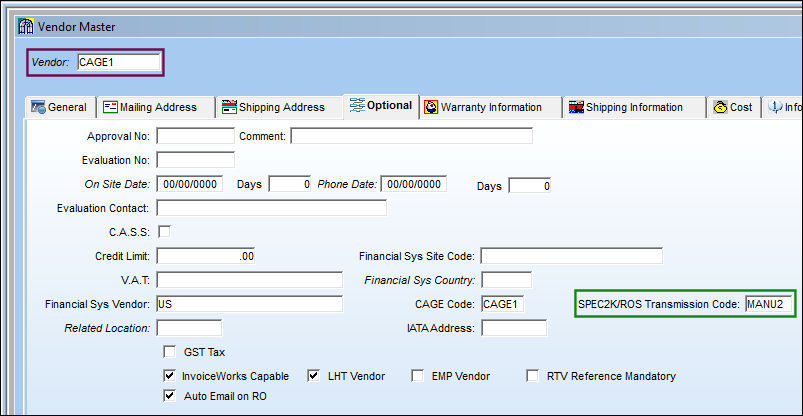The width and height of the screenshot is (803, 416).
Task: Click the Comment input field
Action: tap(412, 136)
